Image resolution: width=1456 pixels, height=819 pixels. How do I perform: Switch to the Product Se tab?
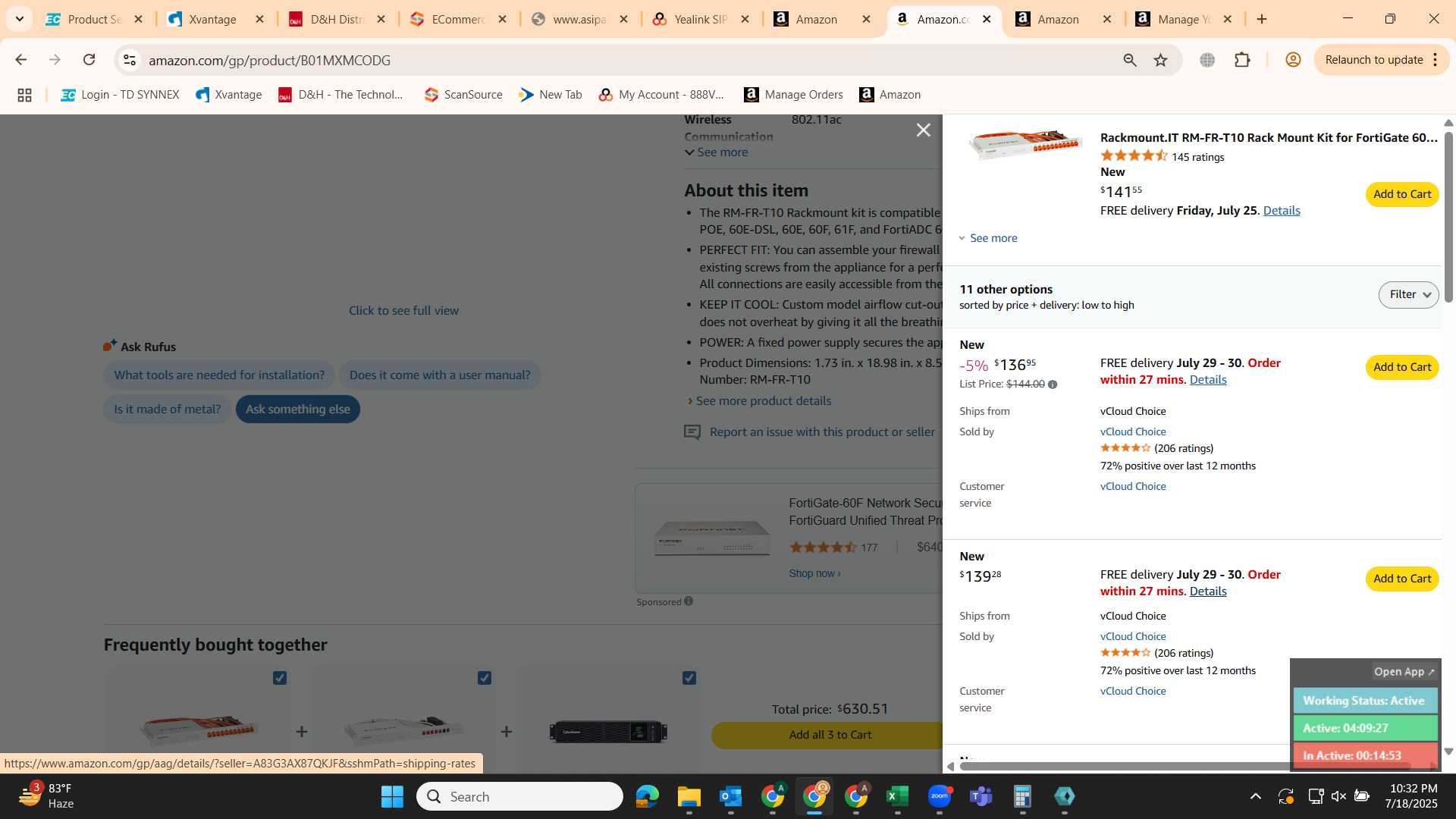[94, 19]
